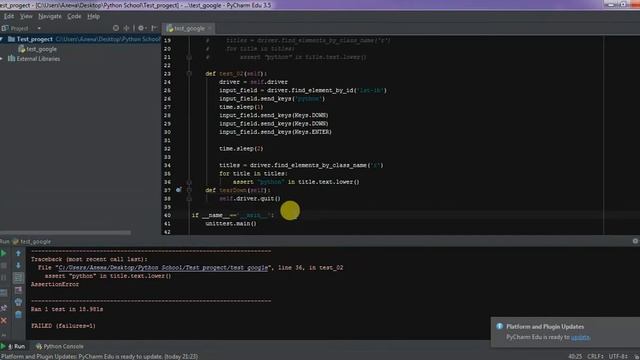Click the print icon in Run console
Viewport: 640px width, 360px height.
click(18, 302)
